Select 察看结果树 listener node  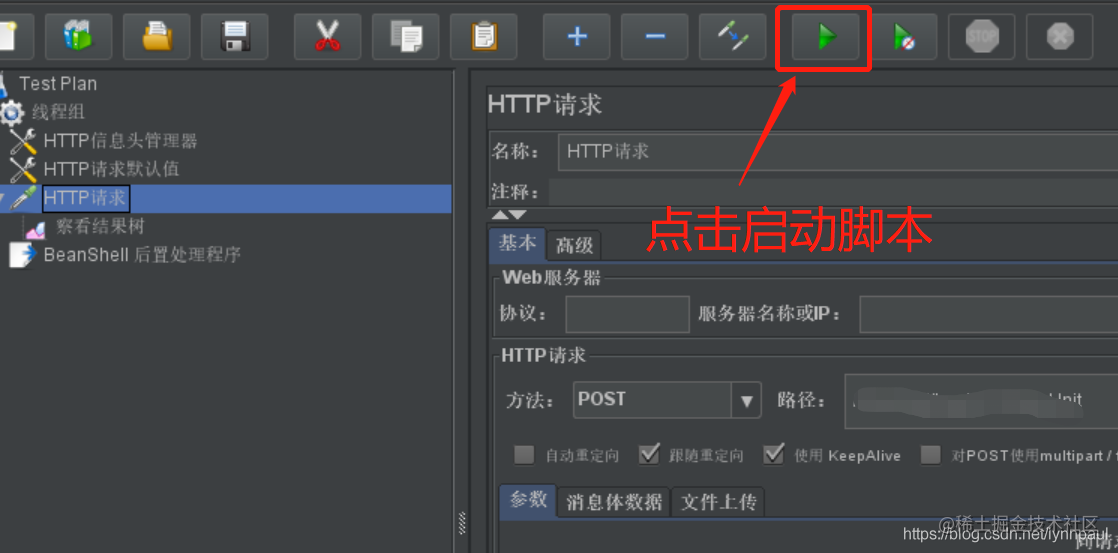(101, 227)
